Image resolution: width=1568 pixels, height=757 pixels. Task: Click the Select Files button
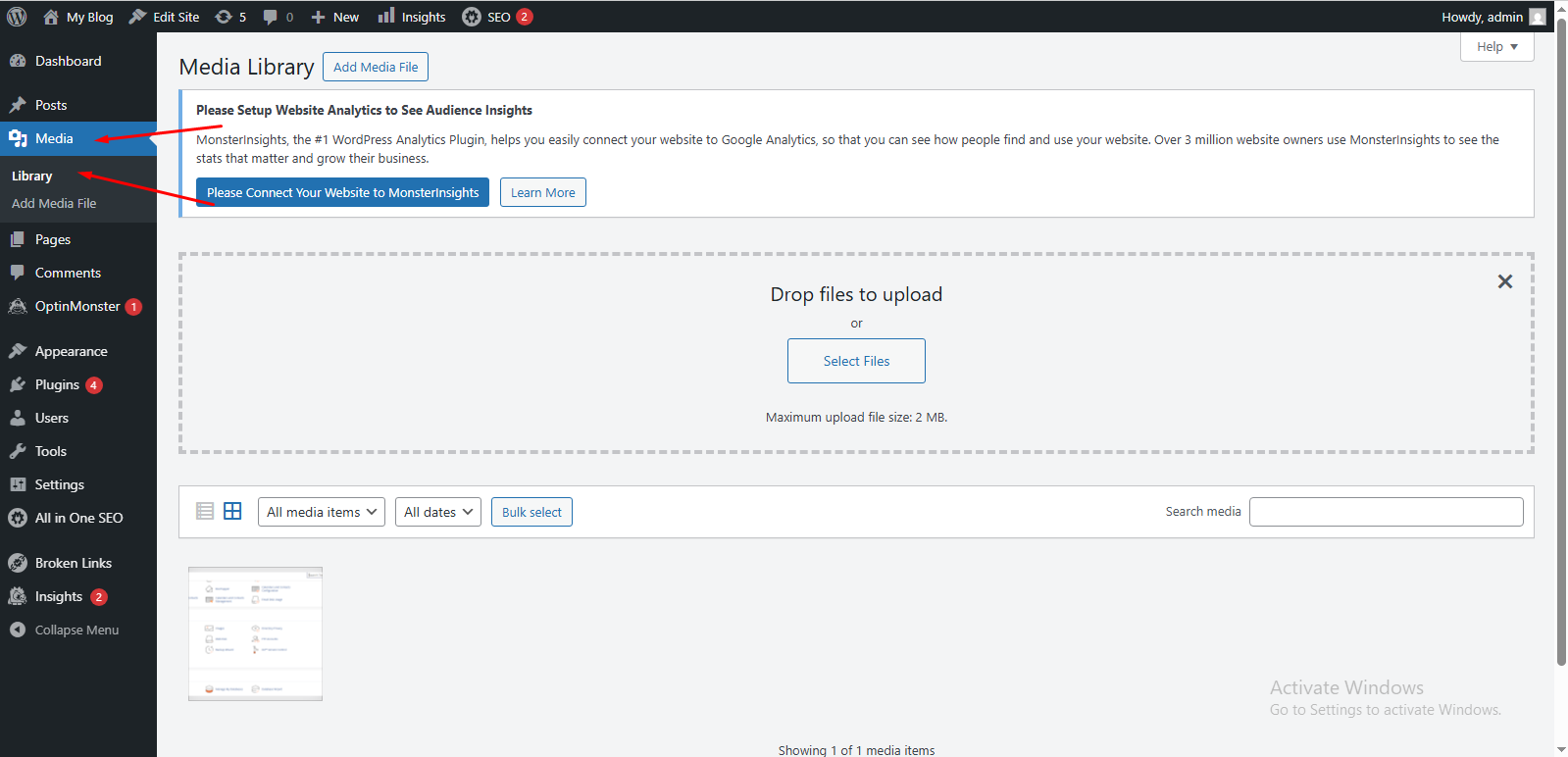coord(856,361)
